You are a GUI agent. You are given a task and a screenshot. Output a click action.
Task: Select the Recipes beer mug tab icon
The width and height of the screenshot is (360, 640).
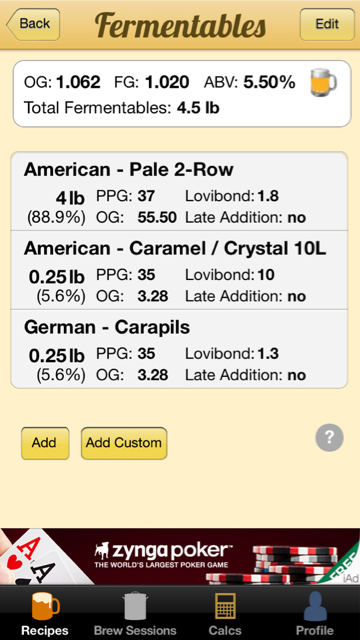(x=45, y=606)
